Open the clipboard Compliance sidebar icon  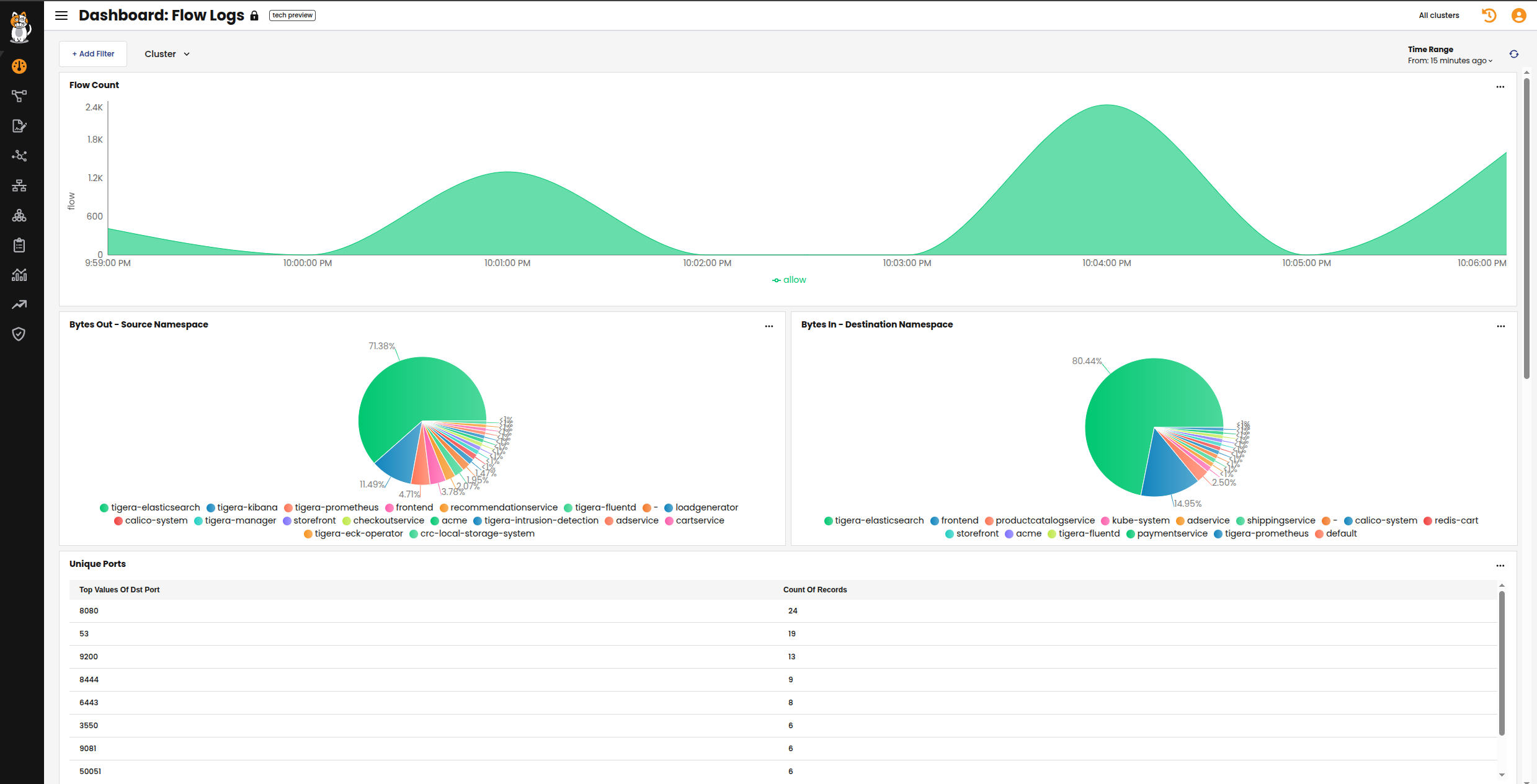19,245
